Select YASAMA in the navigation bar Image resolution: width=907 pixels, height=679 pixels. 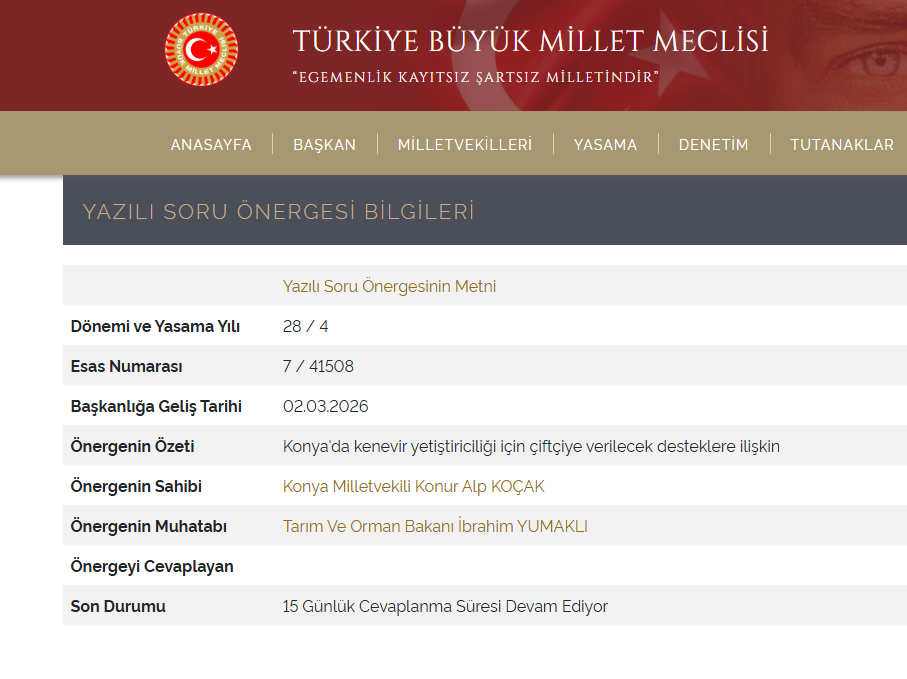click(605, 144)
